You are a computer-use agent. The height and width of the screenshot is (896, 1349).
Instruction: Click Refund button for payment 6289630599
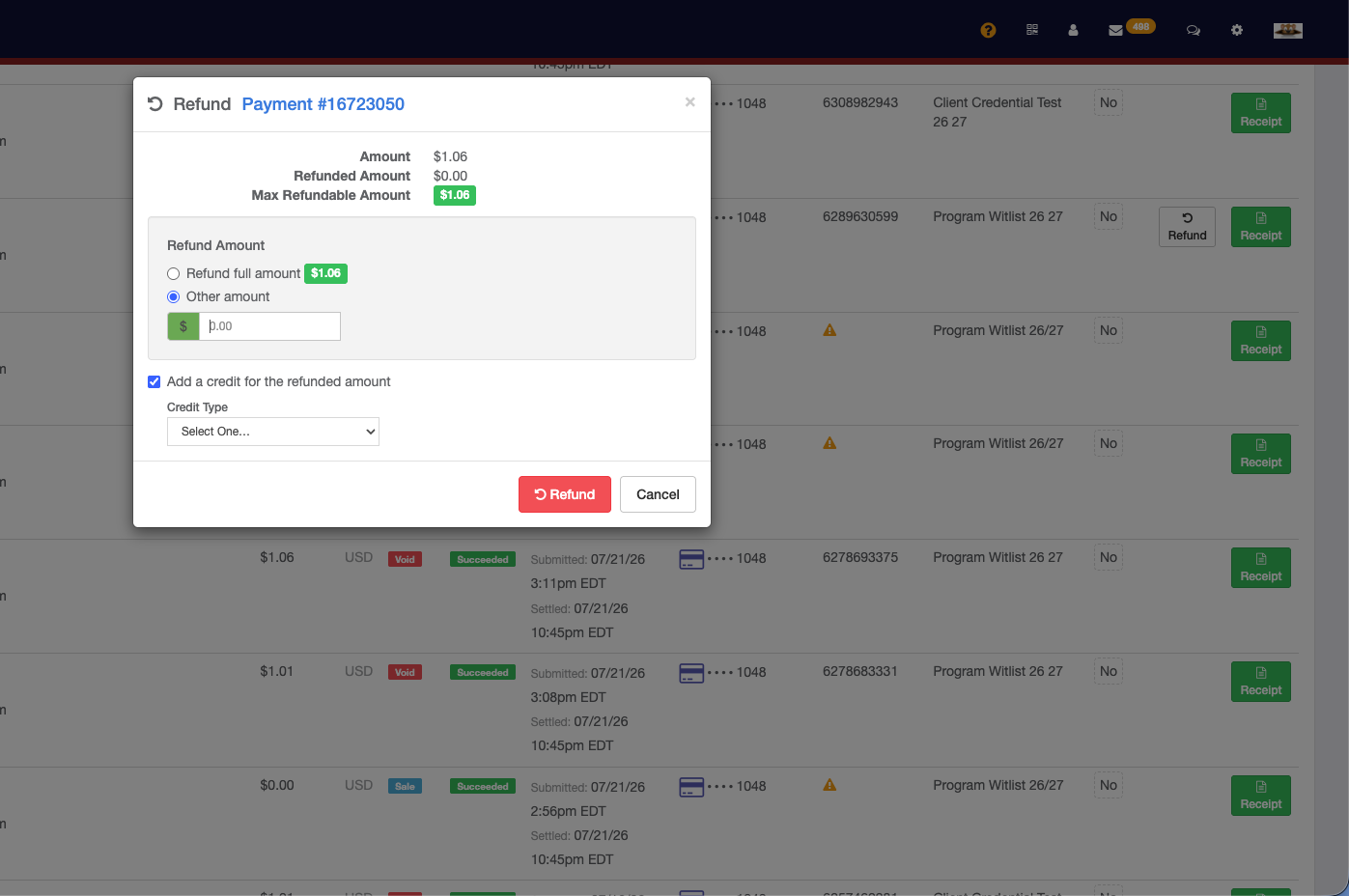pos(1187,227)
